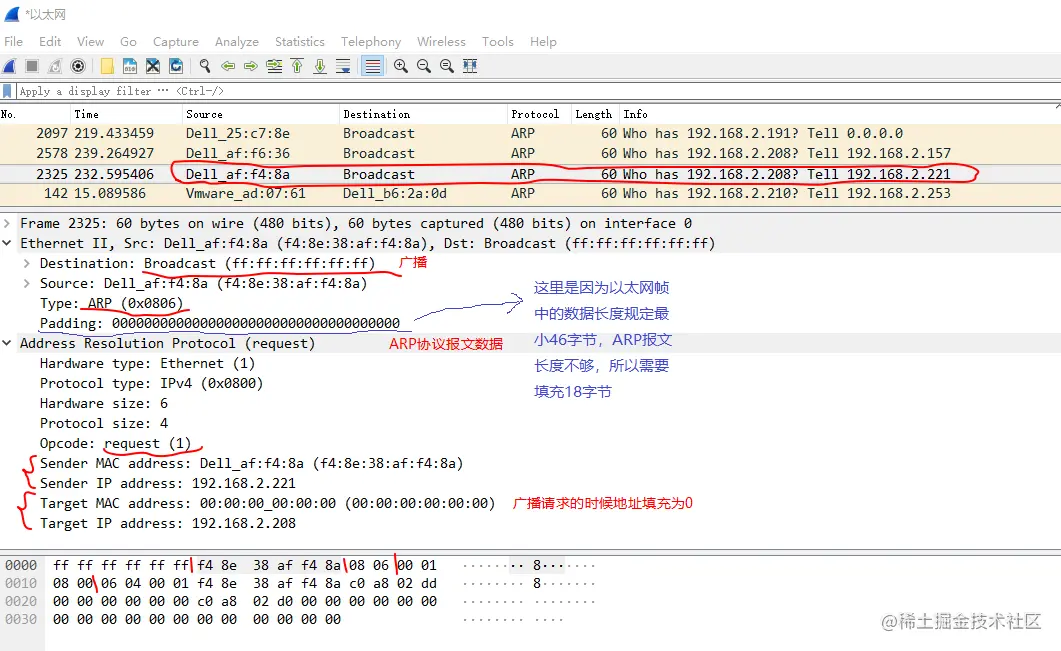Select packet 2578 from Dell_af:f6:36
This screenshot has height=651, width=1061.
(x=530, y=154)
